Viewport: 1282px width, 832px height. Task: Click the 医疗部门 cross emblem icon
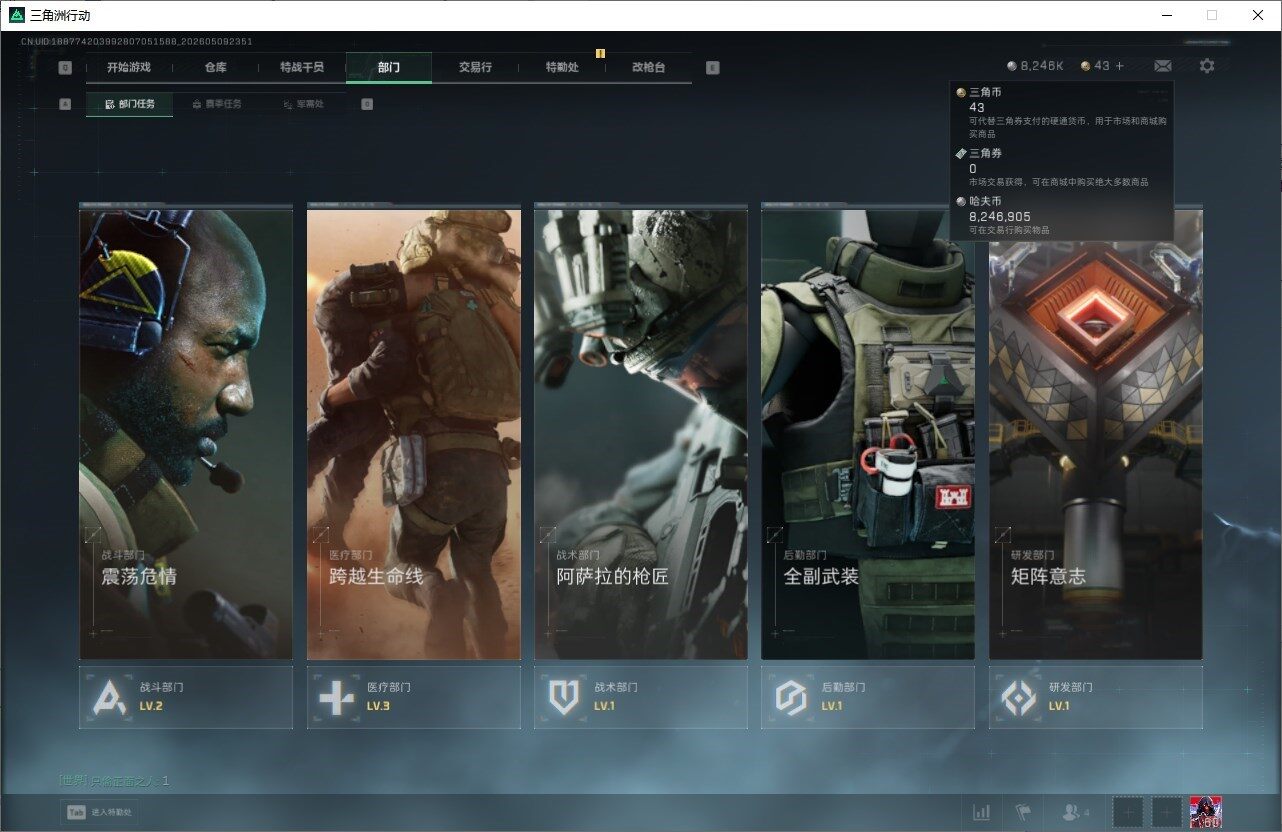click(335, 698)
